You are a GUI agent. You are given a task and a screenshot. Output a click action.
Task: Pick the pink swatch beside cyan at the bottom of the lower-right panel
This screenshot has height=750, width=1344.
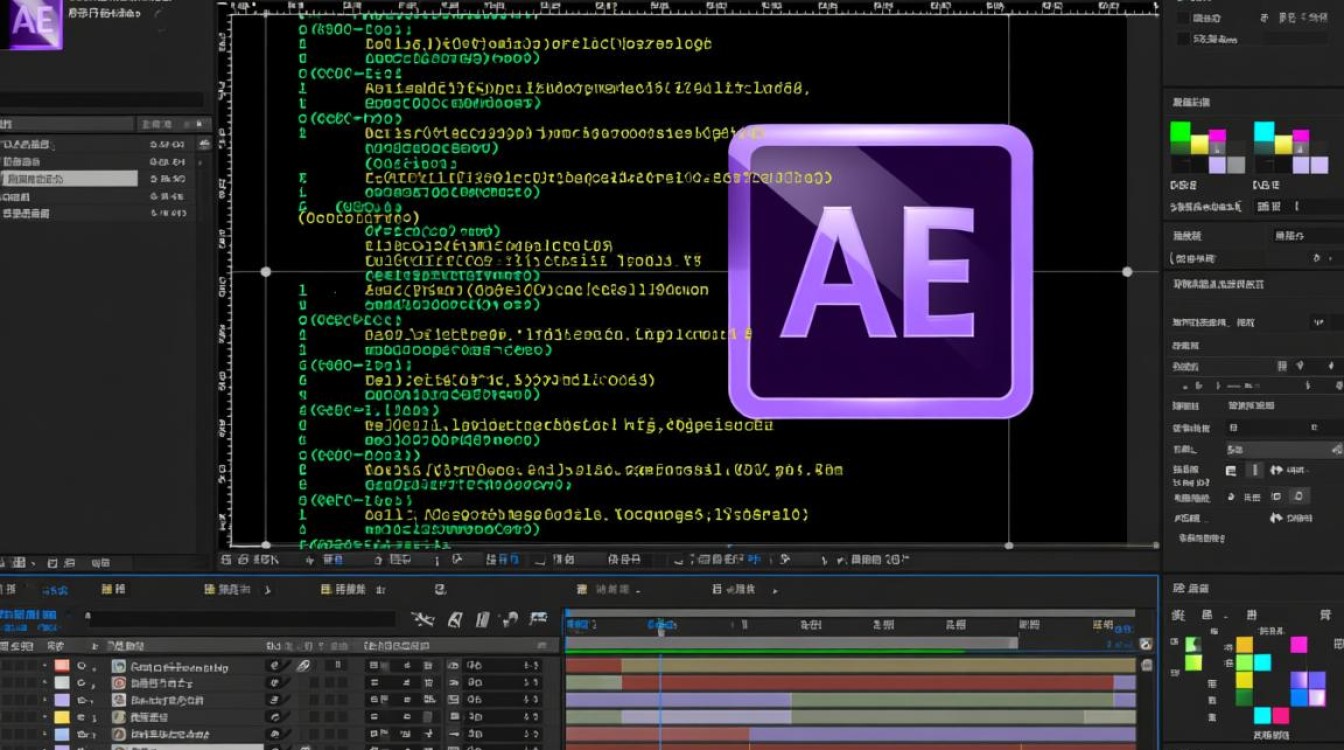(1281, 716)
